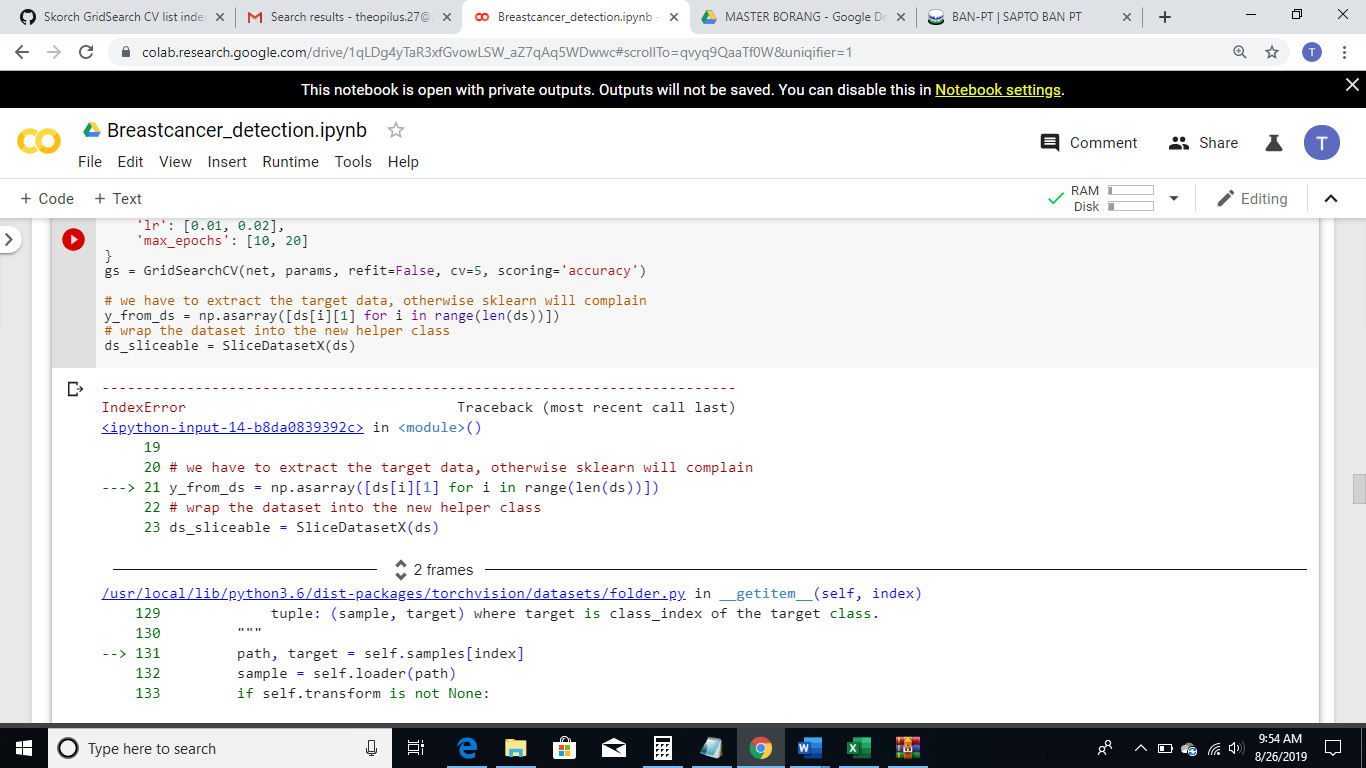Viewport: 1366px width, 768px height.
Task: Open a new browser tab
Action: point(1165,17)
